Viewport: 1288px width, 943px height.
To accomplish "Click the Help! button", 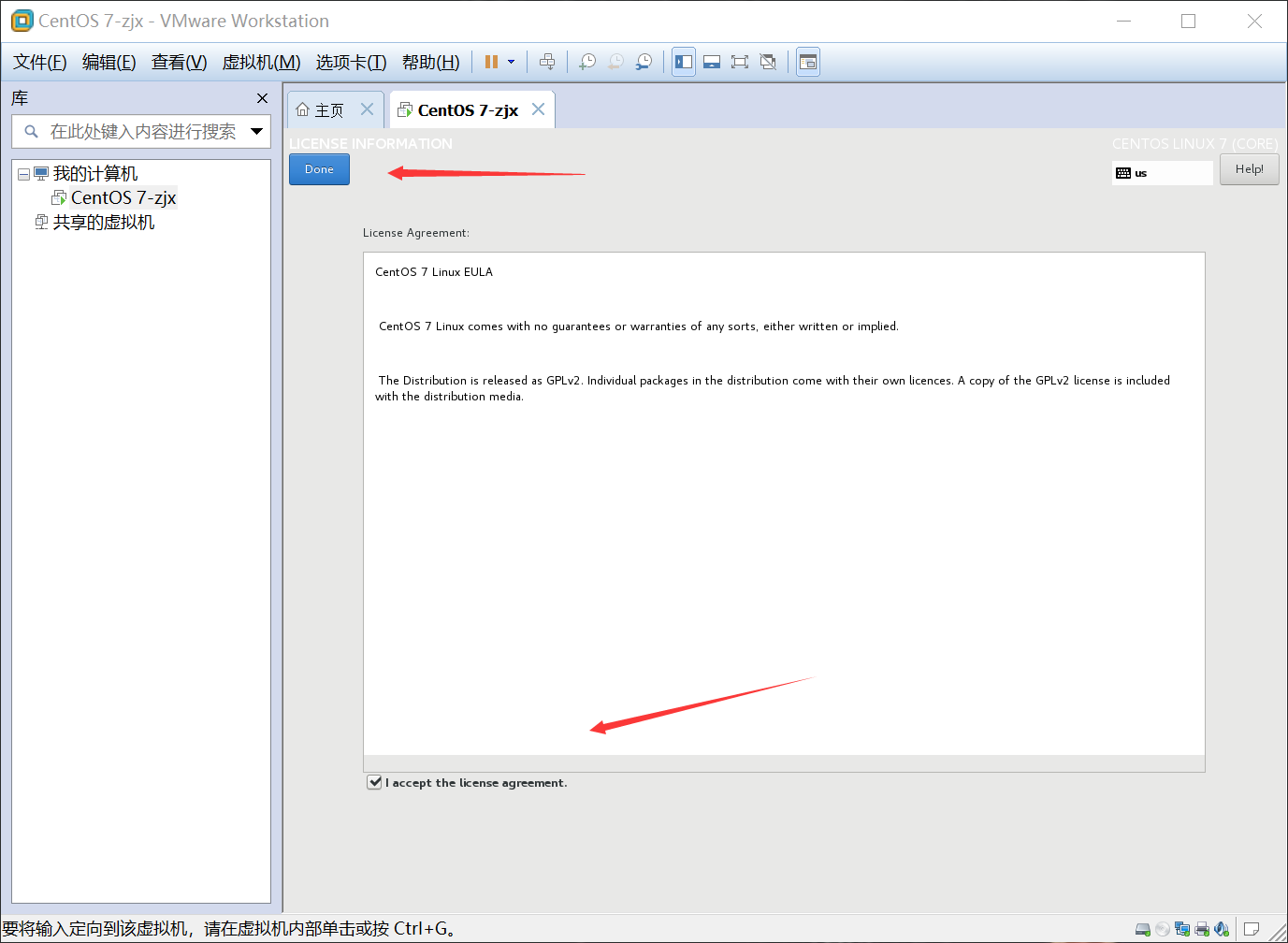I will [1249, 169].
